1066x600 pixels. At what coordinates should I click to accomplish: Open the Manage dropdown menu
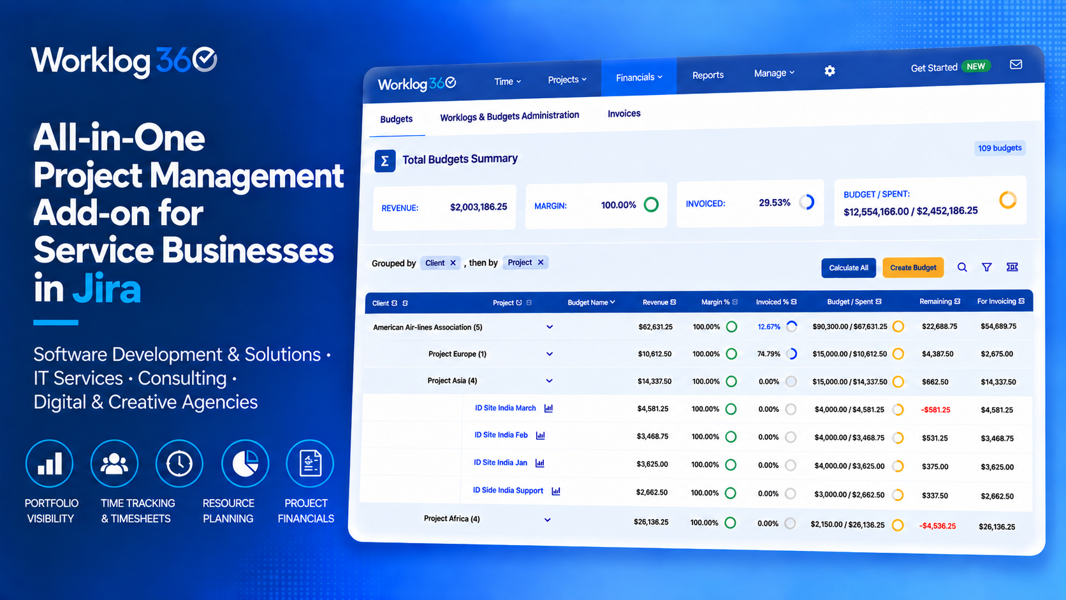click(774, 73)
